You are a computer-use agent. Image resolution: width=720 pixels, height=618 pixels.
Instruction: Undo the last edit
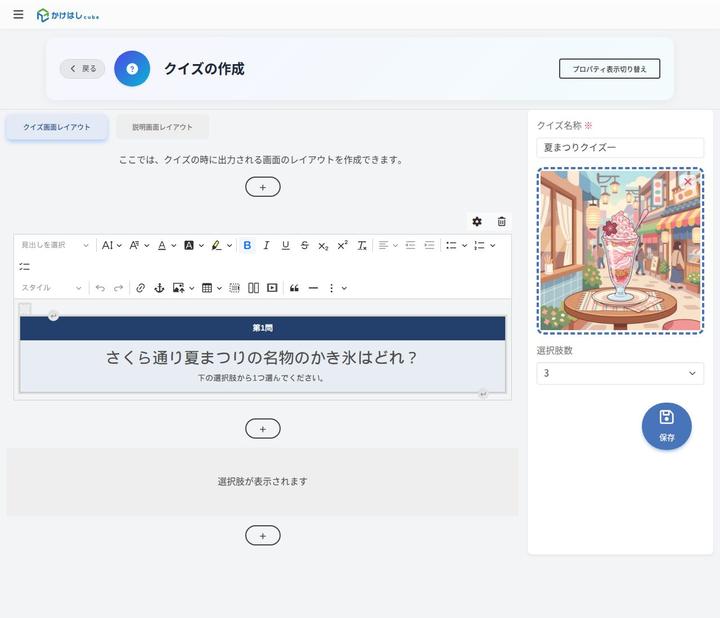click(x=100, y=288)
